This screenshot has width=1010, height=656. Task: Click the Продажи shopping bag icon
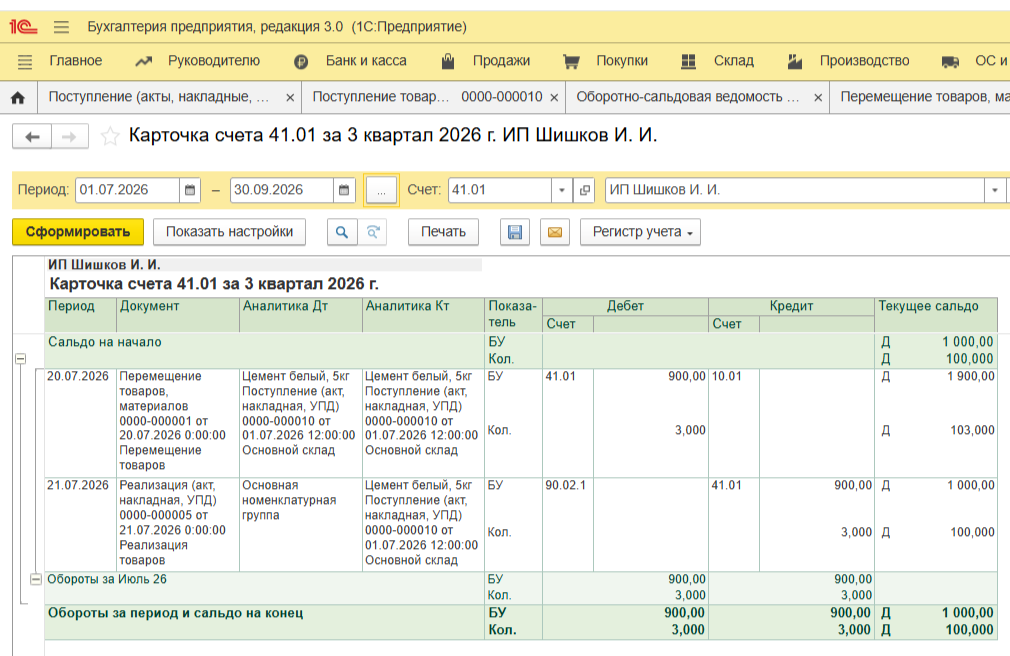[x=448, y=61]
